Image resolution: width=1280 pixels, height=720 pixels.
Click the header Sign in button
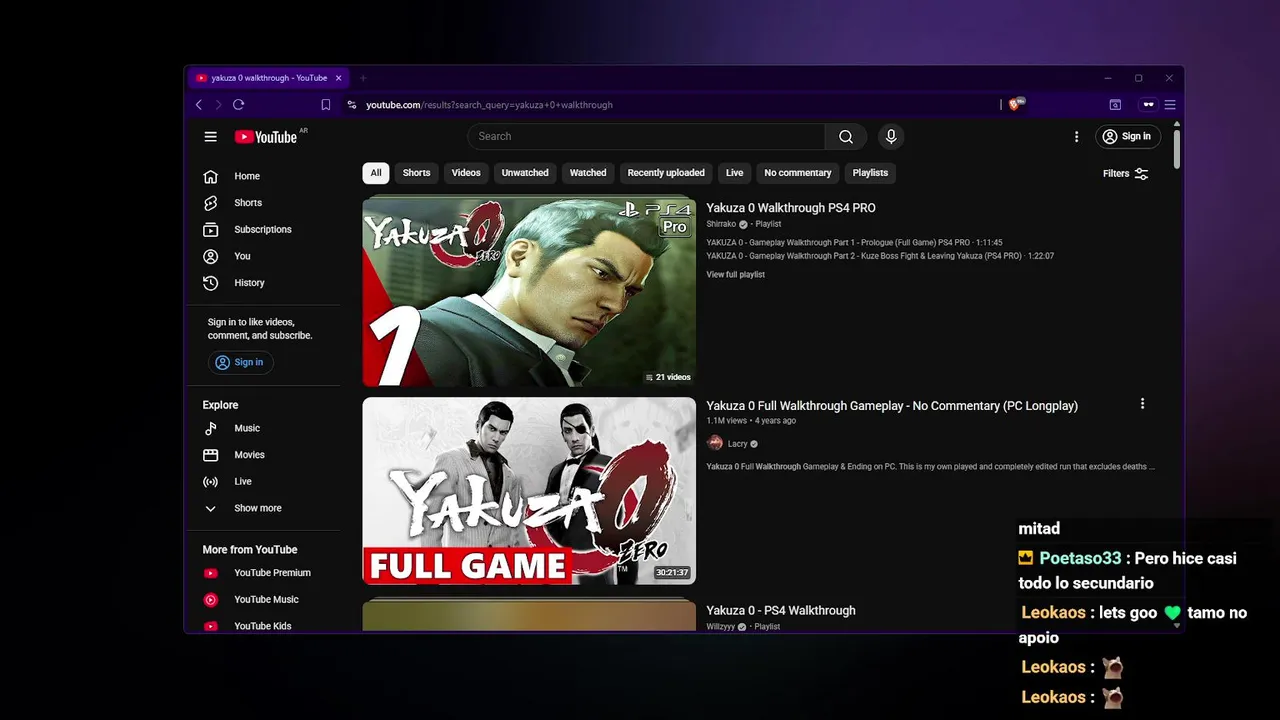1126,137
